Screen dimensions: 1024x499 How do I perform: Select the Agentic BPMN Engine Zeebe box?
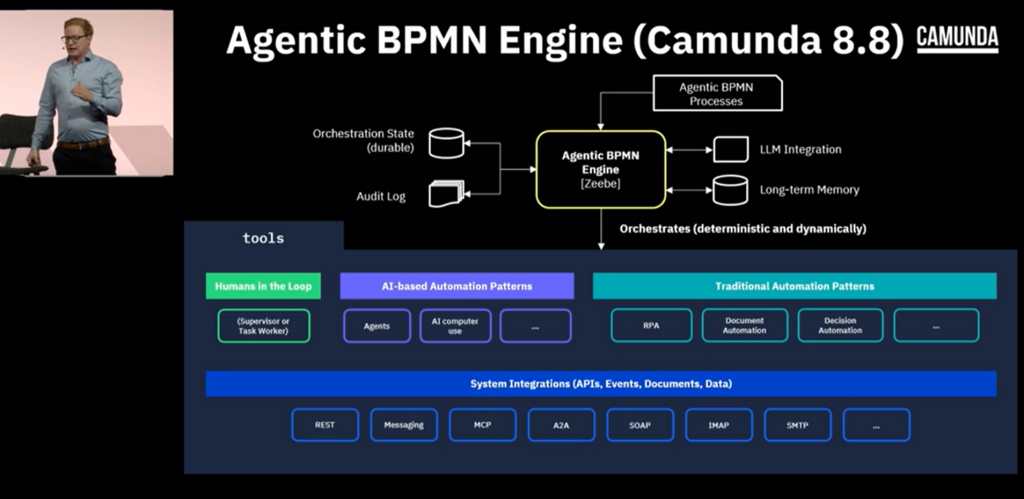601,169
